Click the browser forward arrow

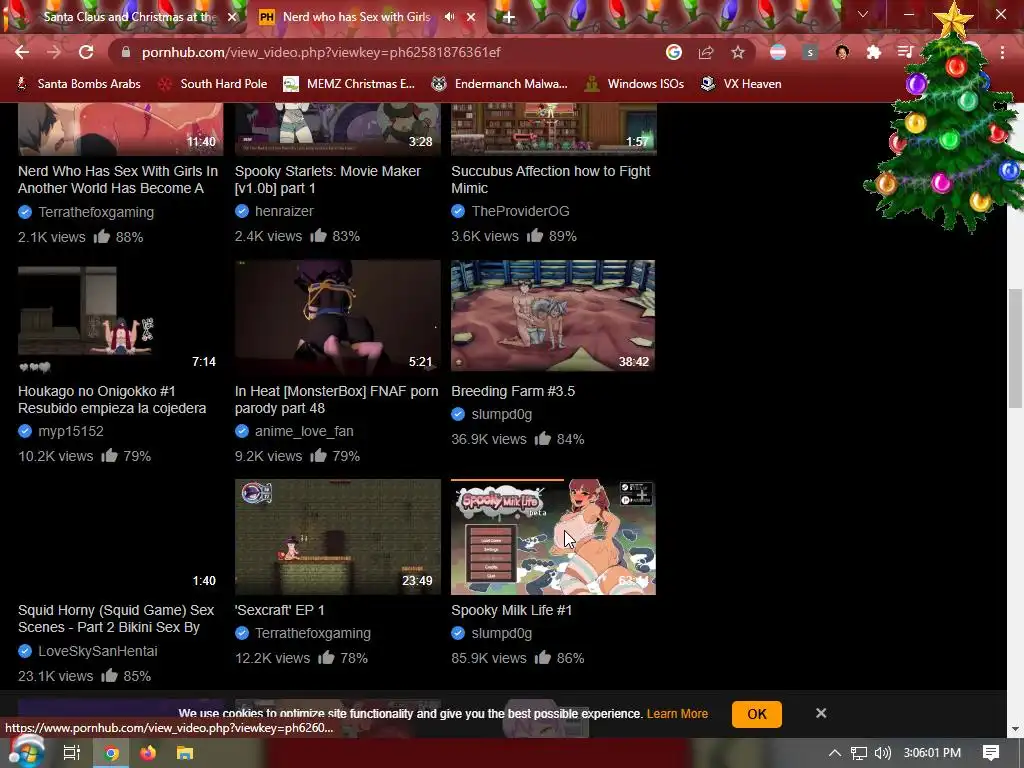coord(54,52)
